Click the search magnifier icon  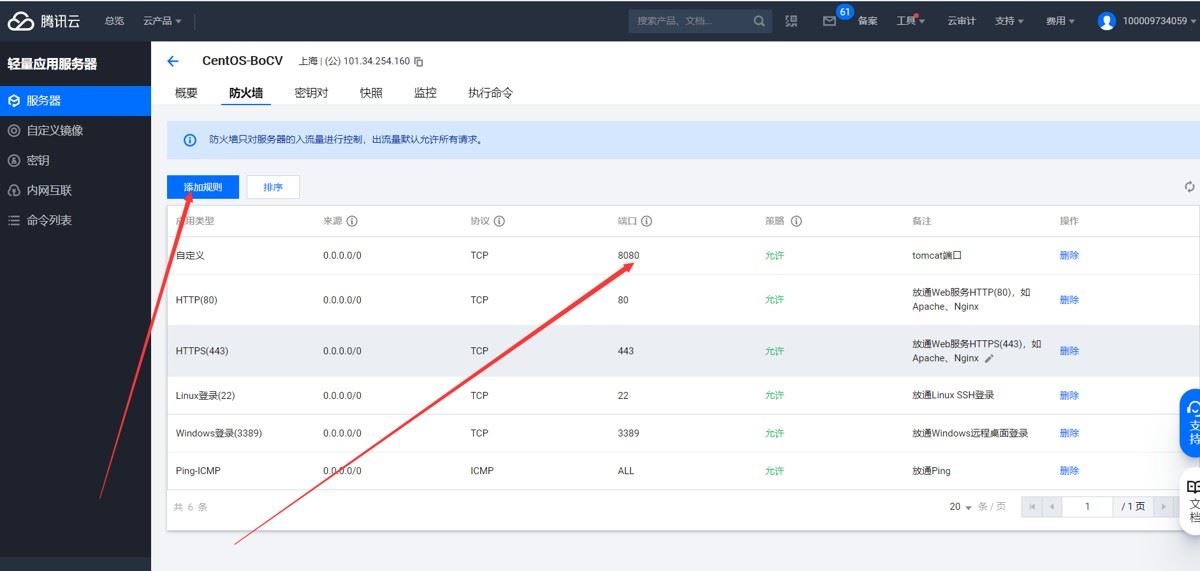click(760, 21)
